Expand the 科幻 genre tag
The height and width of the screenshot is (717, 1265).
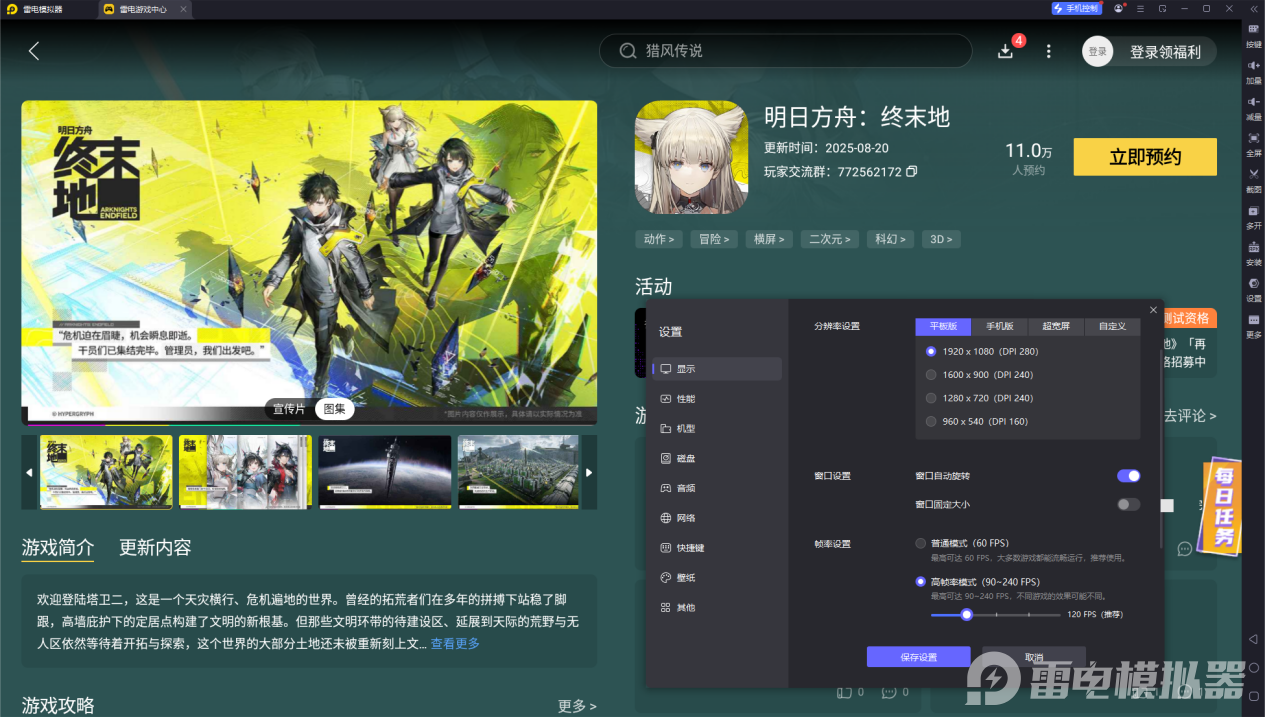click(890, 238)
